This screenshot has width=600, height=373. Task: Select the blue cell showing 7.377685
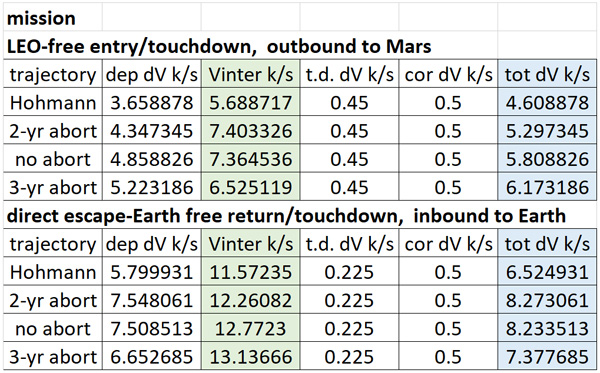tap(547, 357)
